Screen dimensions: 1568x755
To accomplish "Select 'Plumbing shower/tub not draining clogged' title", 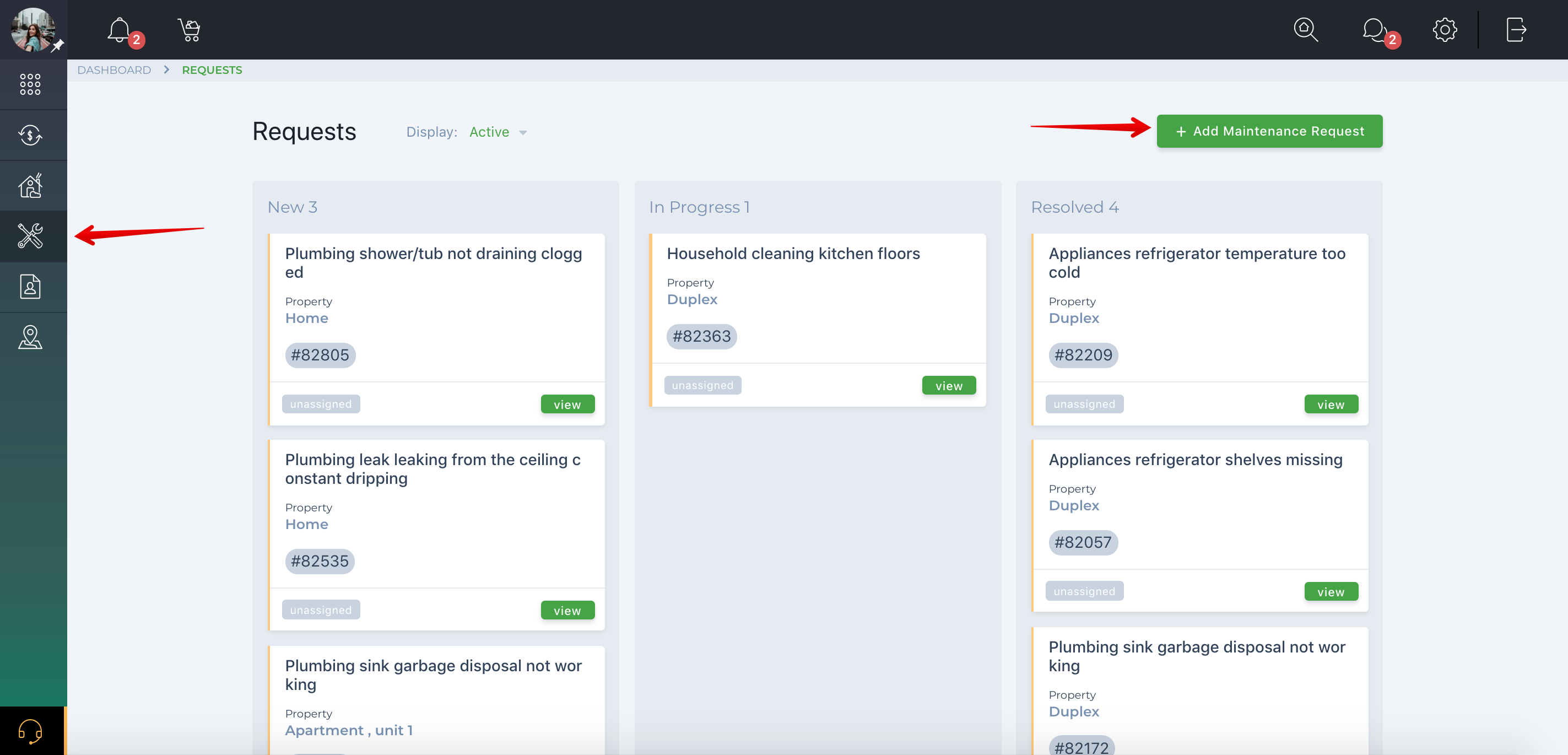I will (x=434, y=262).
